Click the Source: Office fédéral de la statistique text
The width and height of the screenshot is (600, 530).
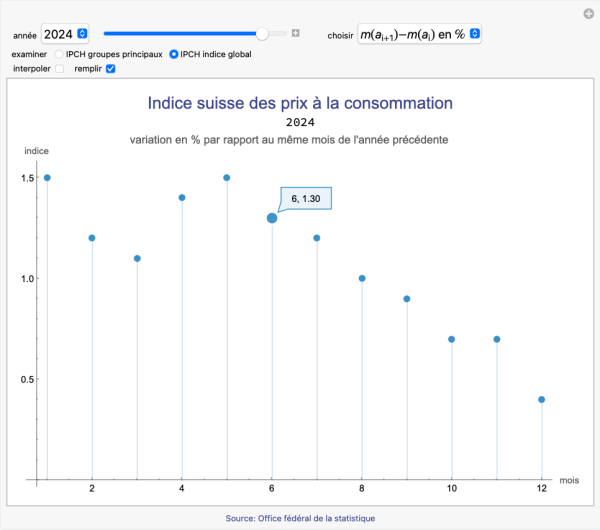coord(300,518)
